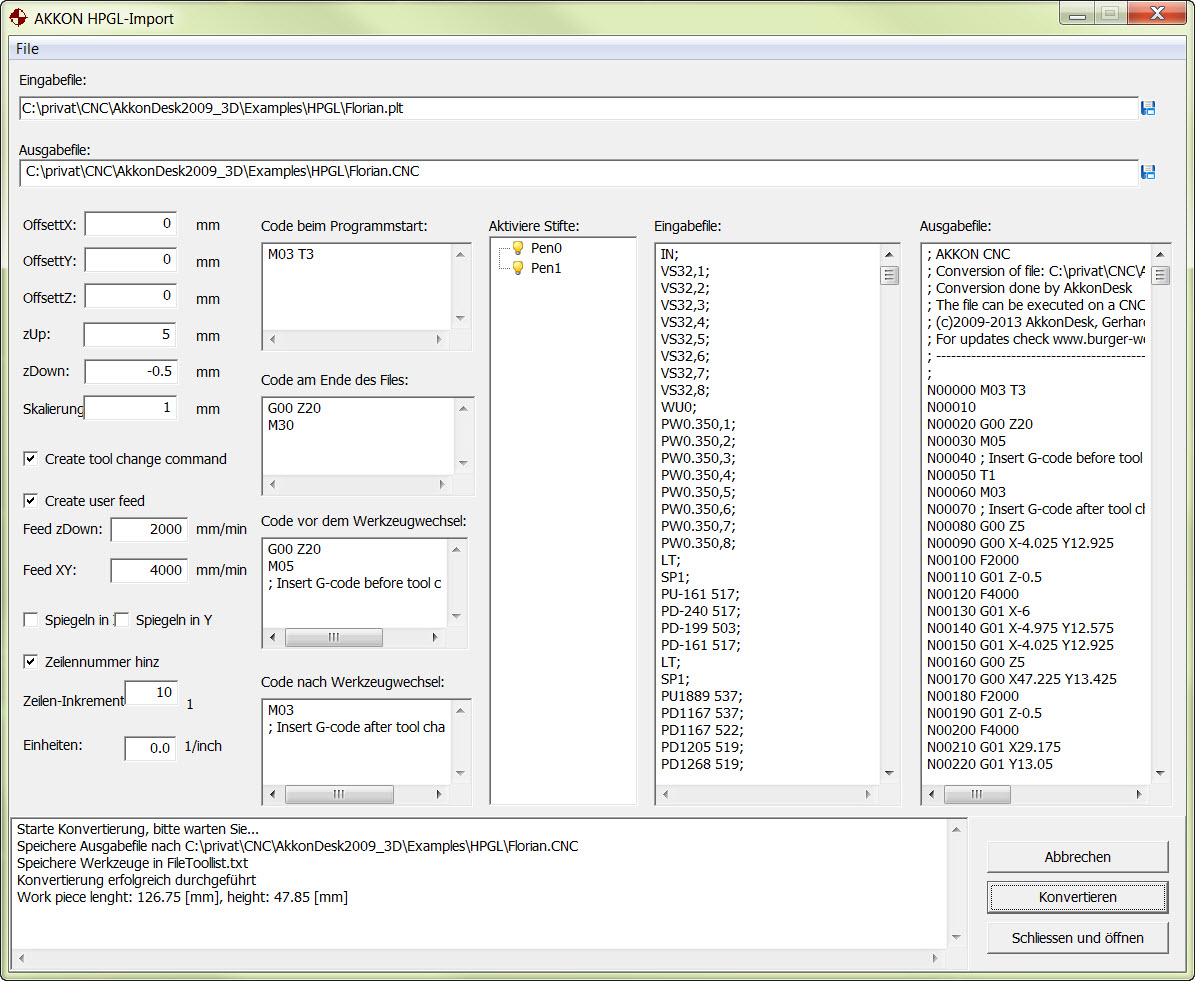This screenshot has height=981, width=1195.
Task: Click the Abbrechen button
Action: pos(1077,857)
